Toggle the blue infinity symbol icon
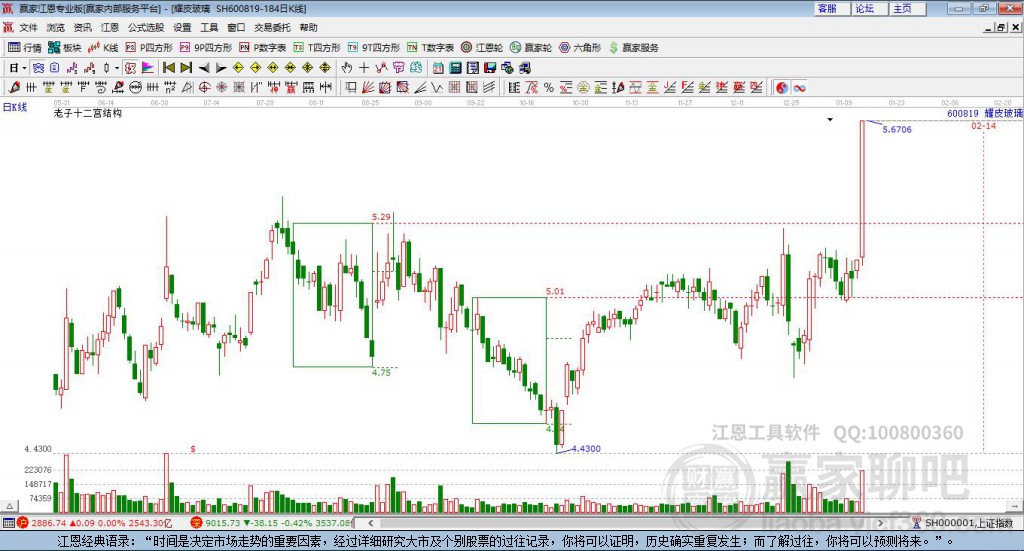This screenshot has width=1024, height=551. [x=799, y=87]
